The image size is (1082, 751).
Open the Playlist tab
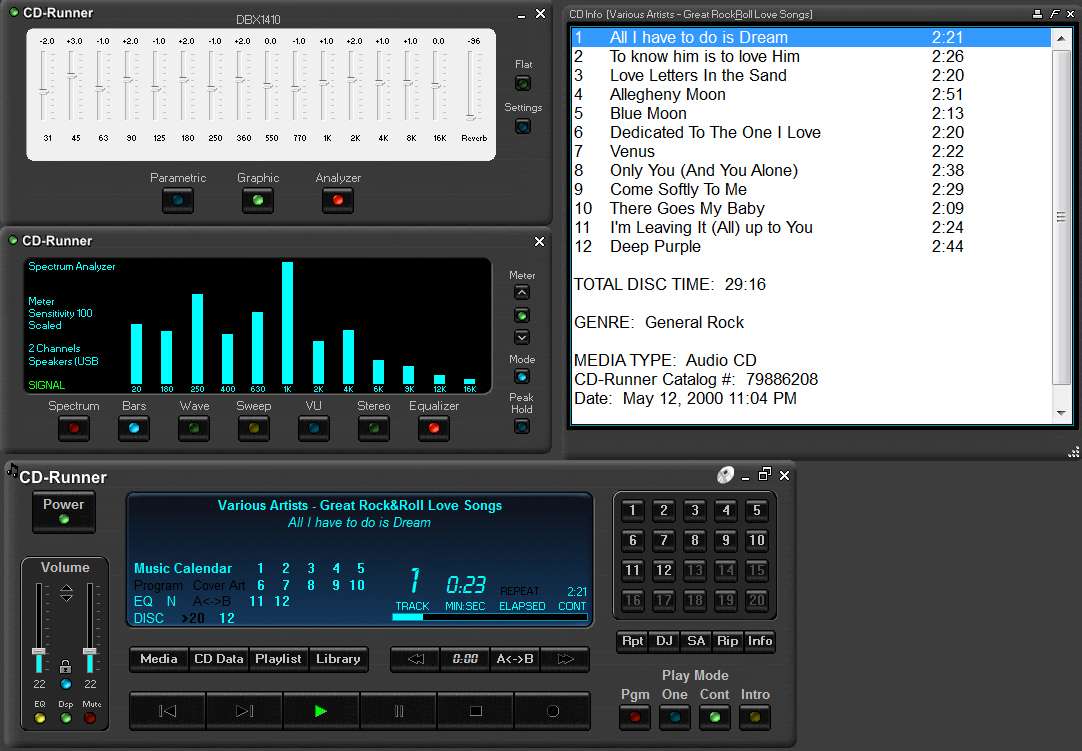coord(278,659)
